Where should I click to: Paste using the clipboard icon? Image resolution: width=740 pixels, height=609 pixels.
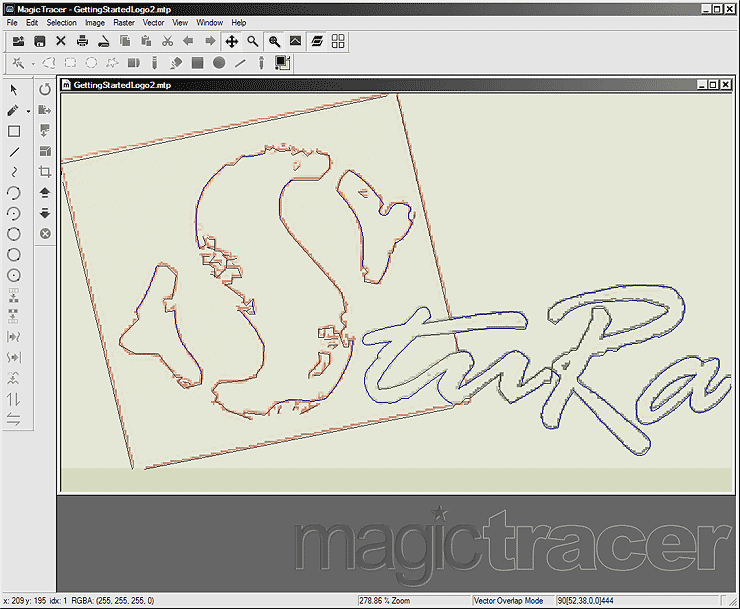tap(146, 42)
